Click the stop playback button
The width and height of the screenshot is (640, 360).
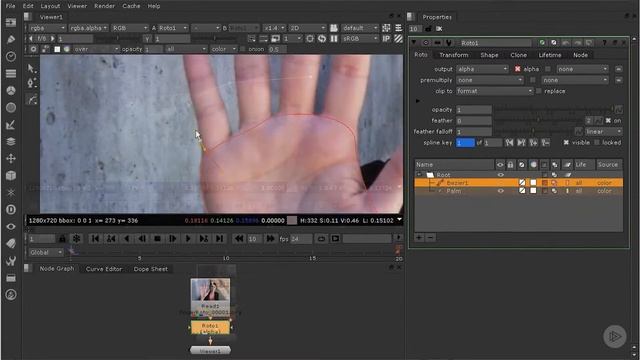[157, 238]
